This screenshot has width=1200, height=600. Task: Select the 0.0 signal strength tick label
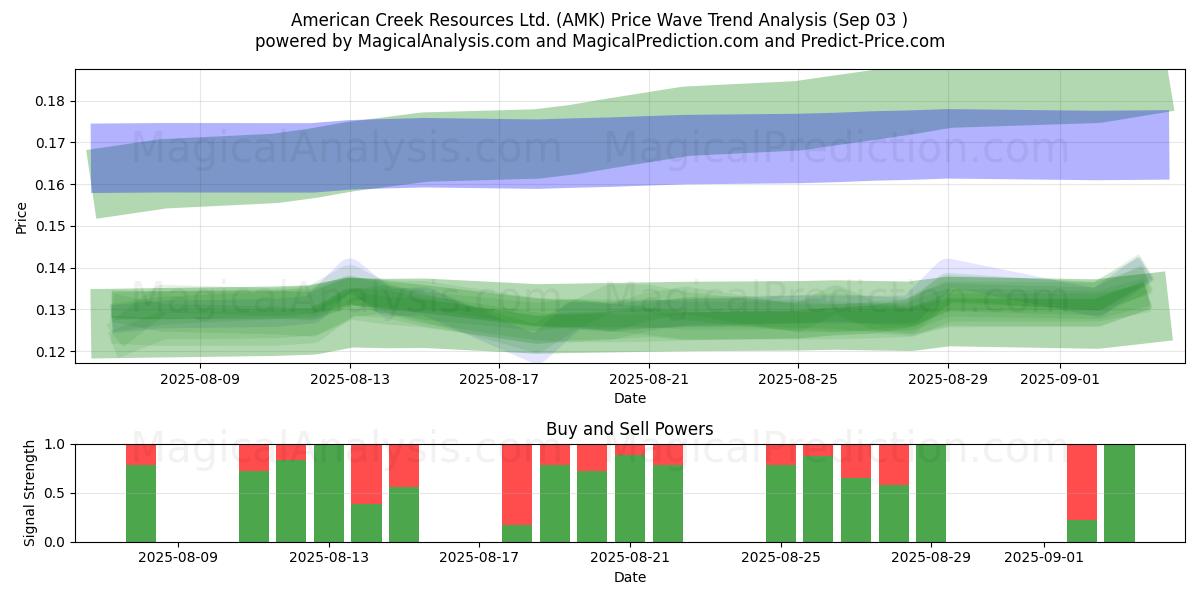[57, 542]
